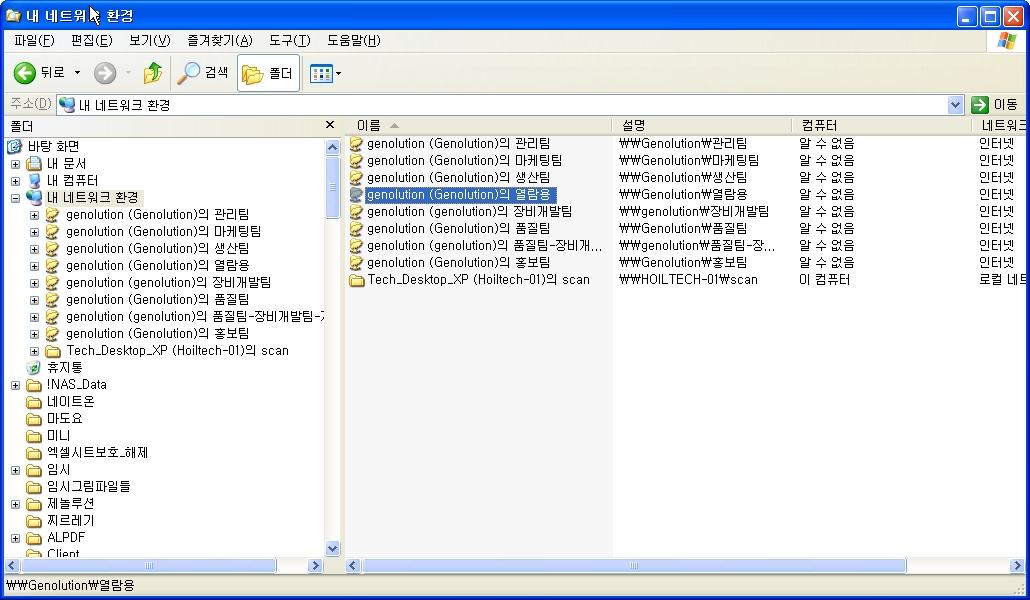The image size is (1030, 600).
Task: Click 내 컴퓨터 icon in tree
Action: click(x=34, y=180)
